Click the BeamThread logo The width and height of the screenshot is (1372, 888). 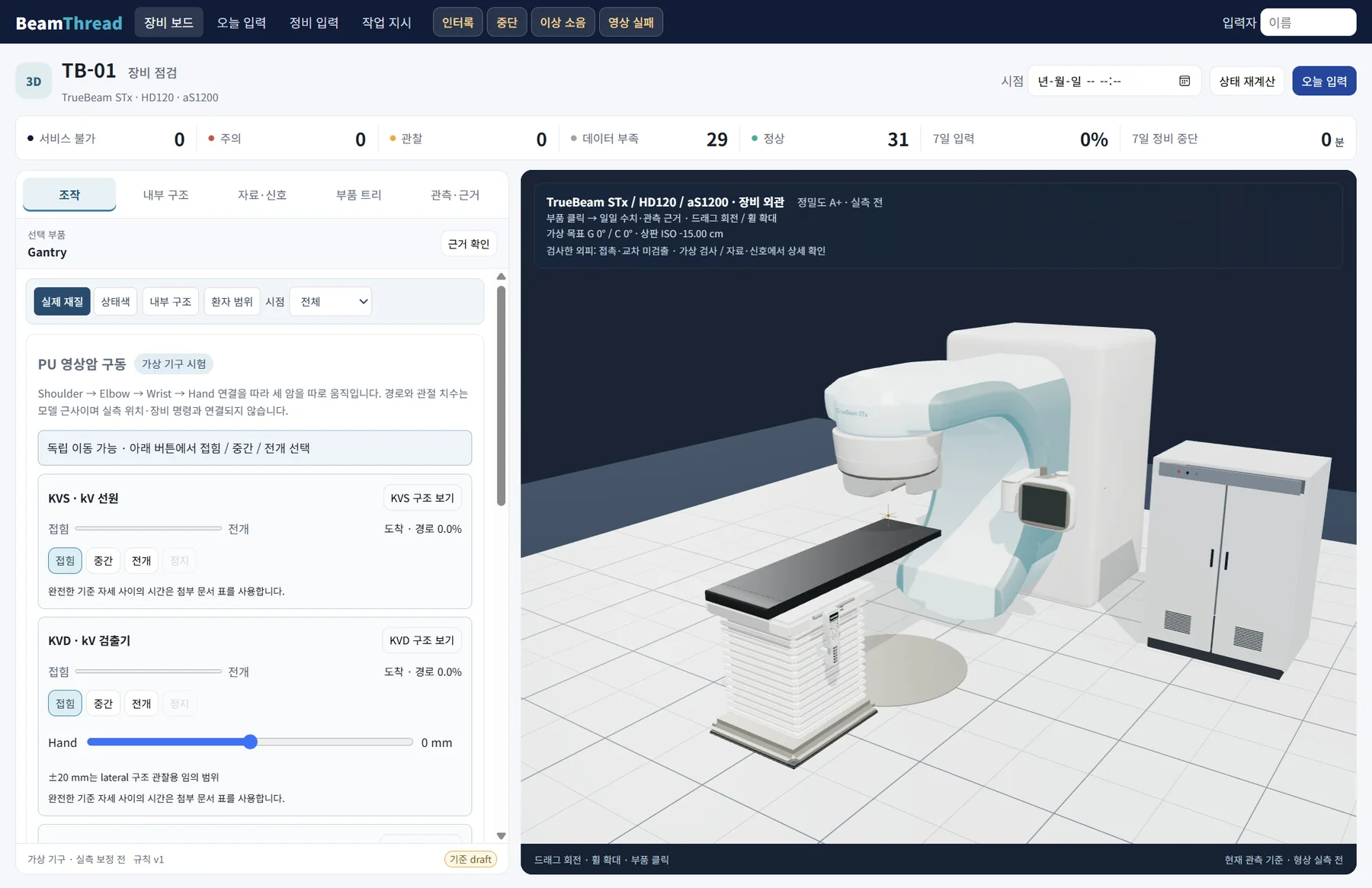coord(69,23)
